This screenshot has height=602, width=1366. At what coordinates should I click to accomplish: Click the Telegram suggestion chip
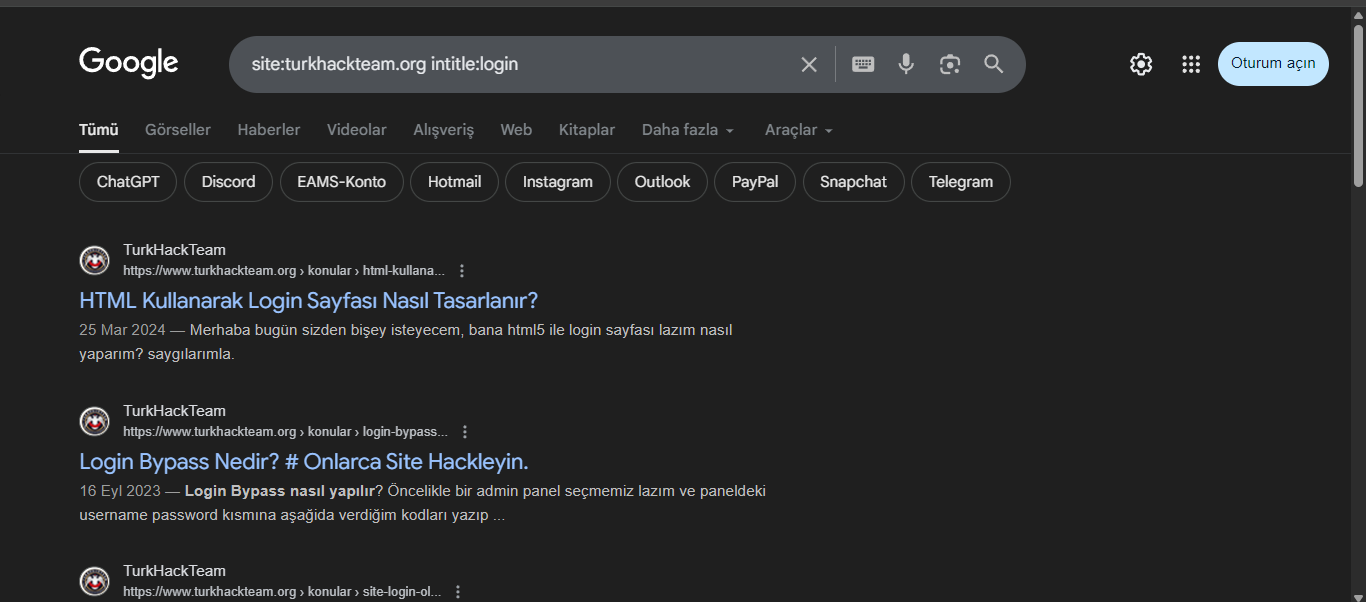(x=960, y=182)
